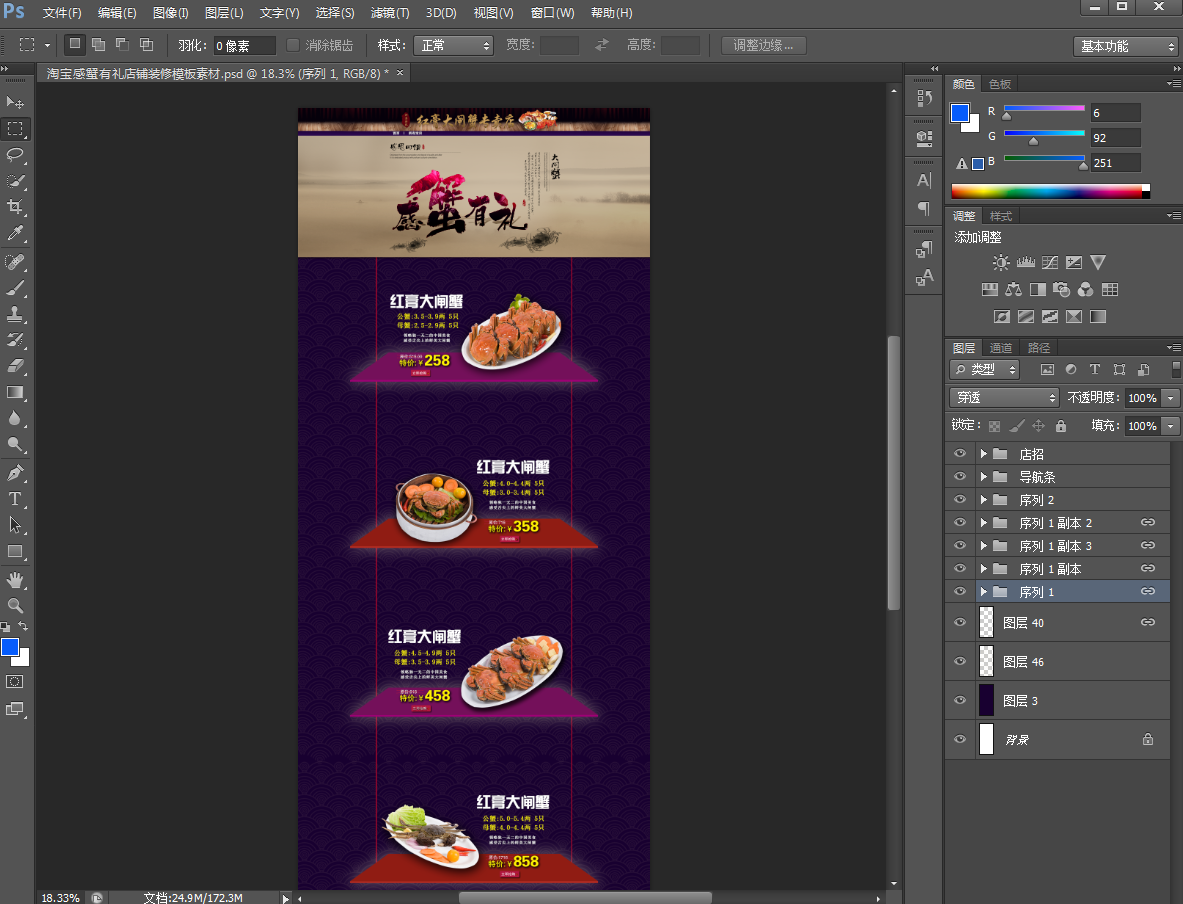Toggle visibility of 背景 layer
The width and height of the screenshot is (1183, 904).
point(960,739)
